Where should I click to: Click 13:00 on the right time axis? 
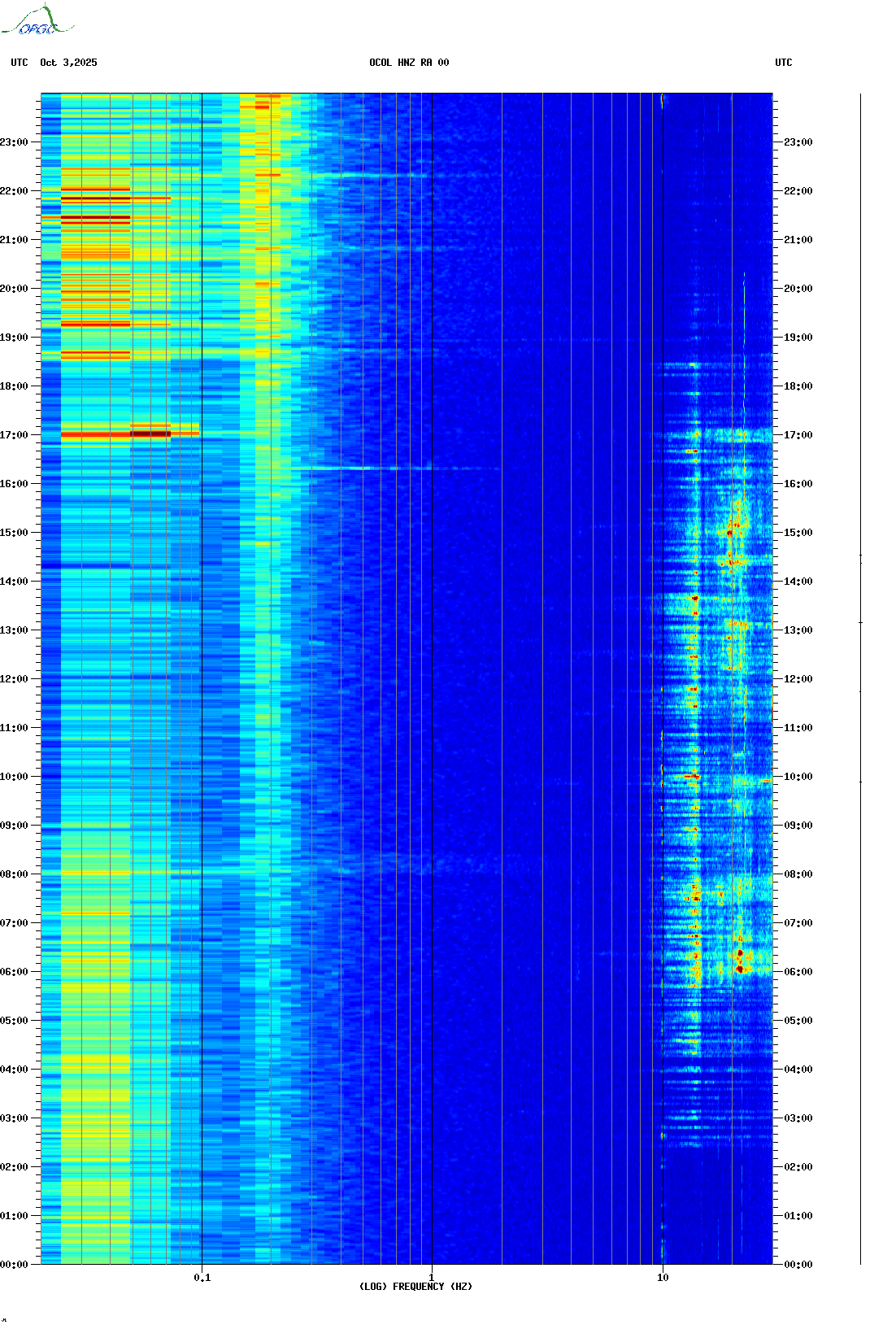pos(798,630)
